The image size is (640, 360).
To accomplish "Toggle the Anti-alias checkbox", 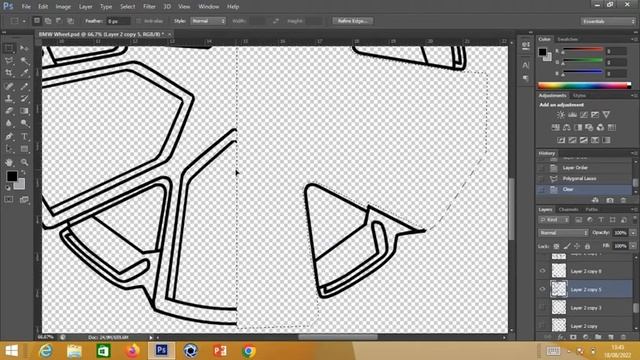I will [138, 21].
